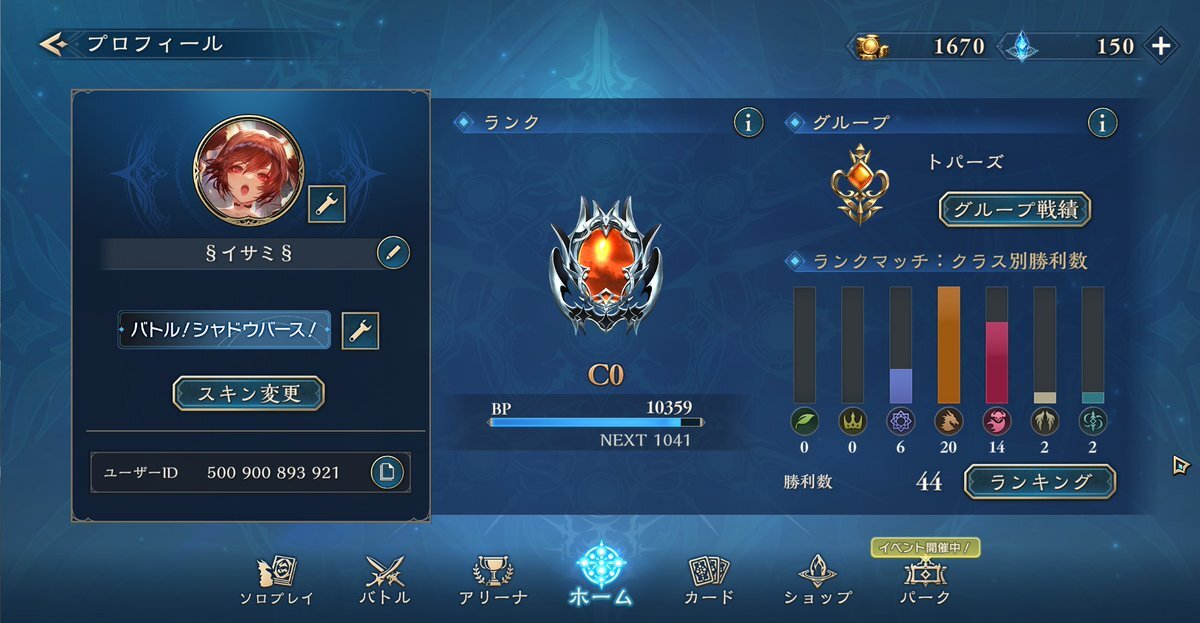Click the スキン変更 button

pos(249,393)
